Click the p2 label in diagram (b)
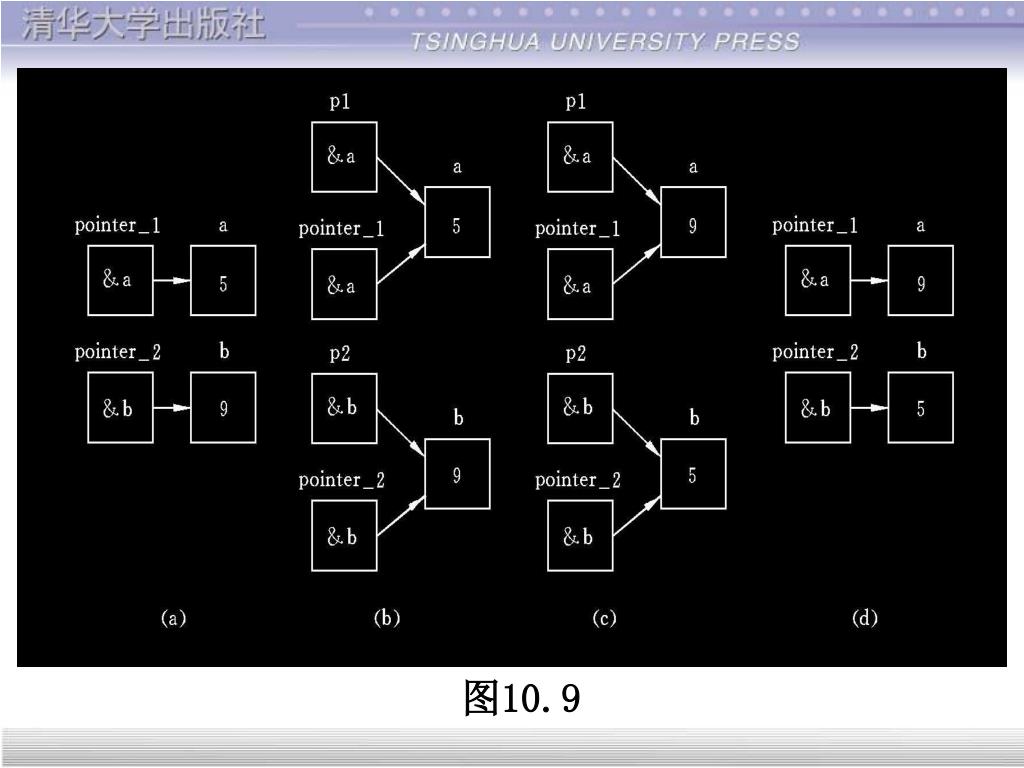 coord(340,354)
